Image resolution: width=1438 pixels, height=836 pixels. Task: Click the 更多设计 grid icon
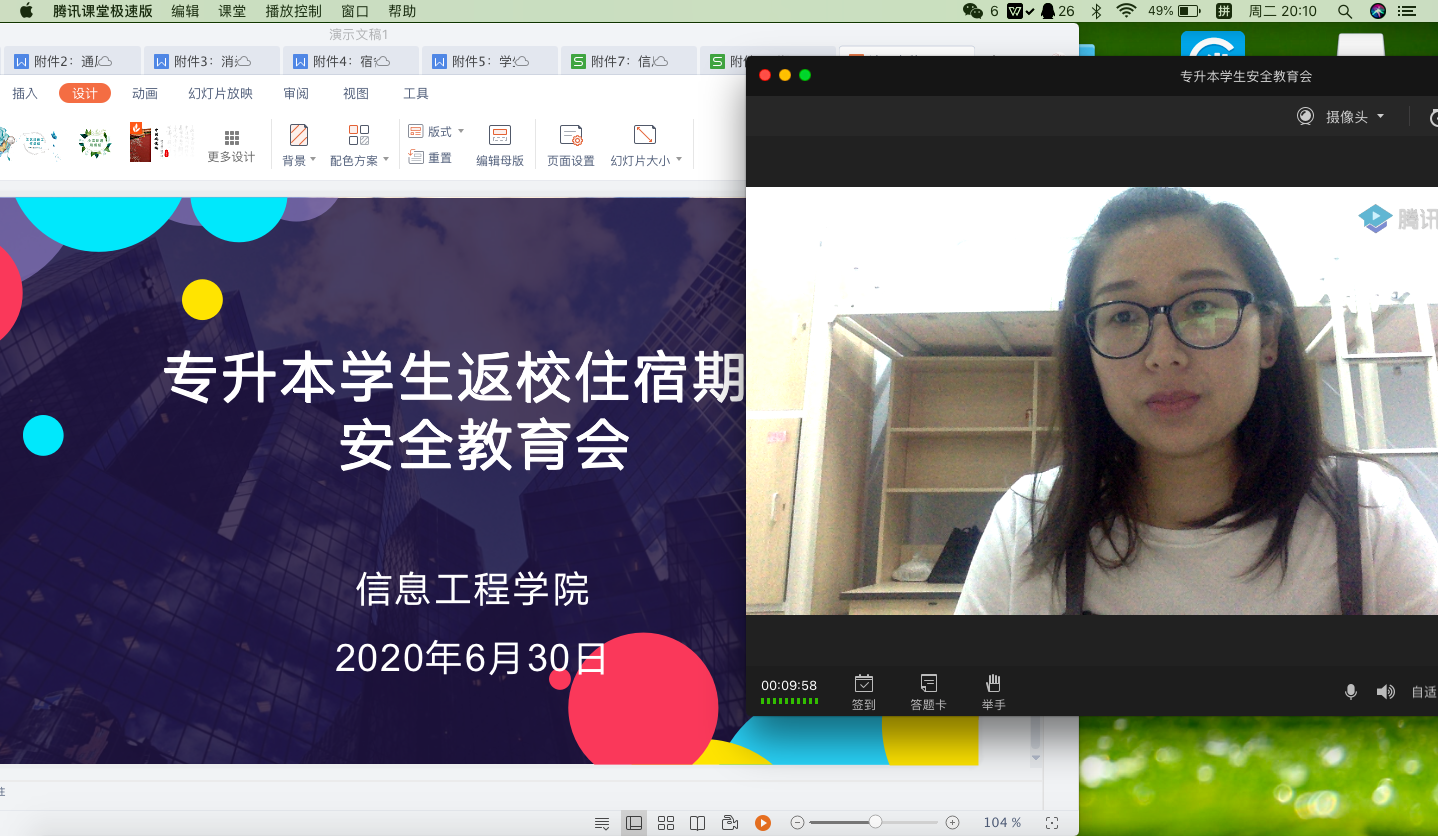[232, 138]
